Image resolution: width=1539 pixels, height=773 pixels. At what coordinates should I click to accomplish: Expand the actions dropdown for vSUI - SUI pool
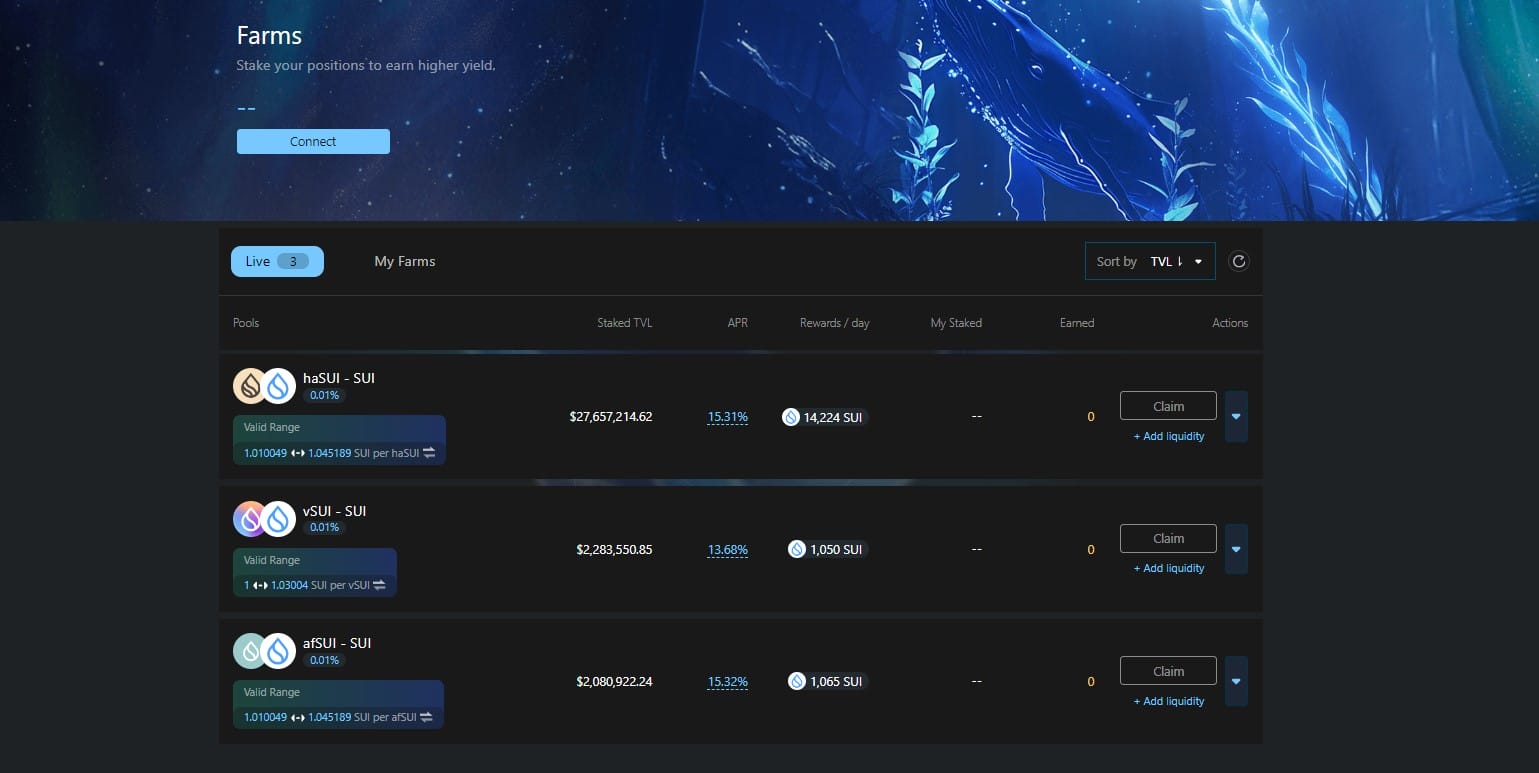(1236, 548)
